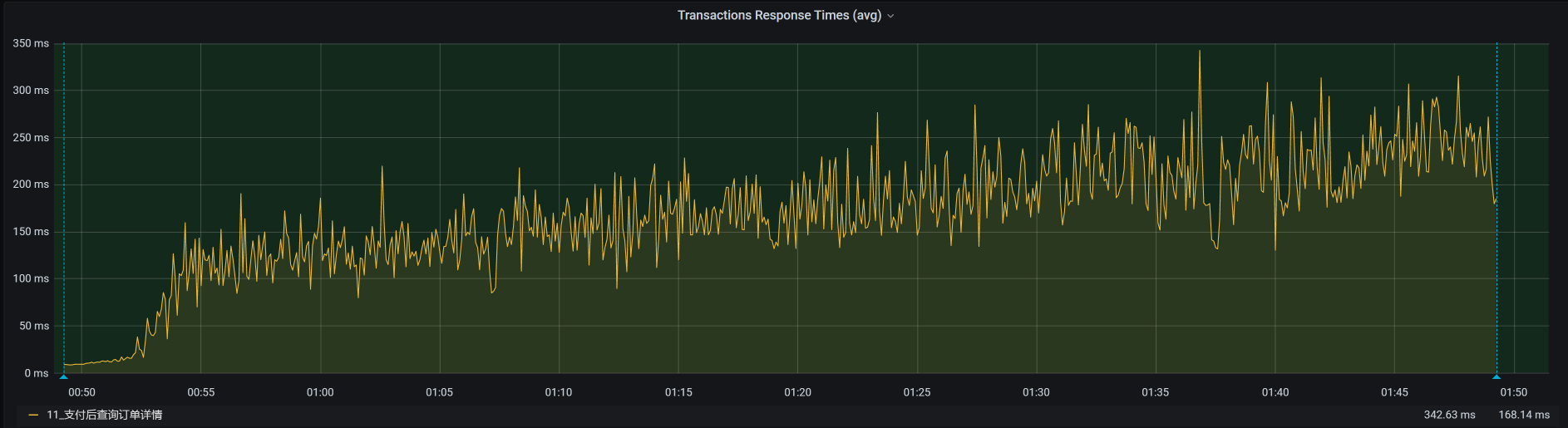Click the end annotation triangle marker near 01:50
1568x428 pixels.
[x=1497, y=376]
